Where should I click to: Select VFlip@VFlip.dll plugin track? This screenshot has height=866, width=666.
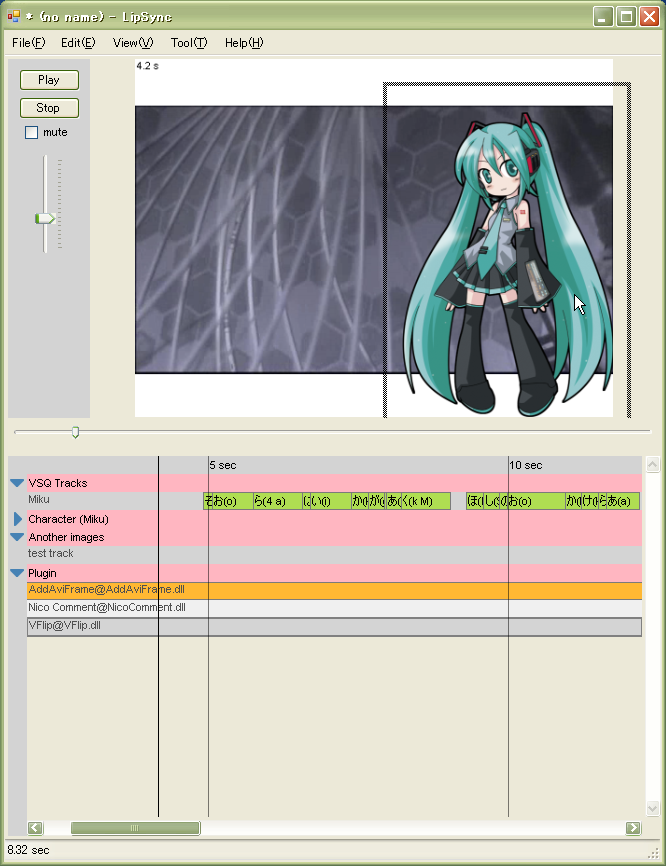coord(334,627)
